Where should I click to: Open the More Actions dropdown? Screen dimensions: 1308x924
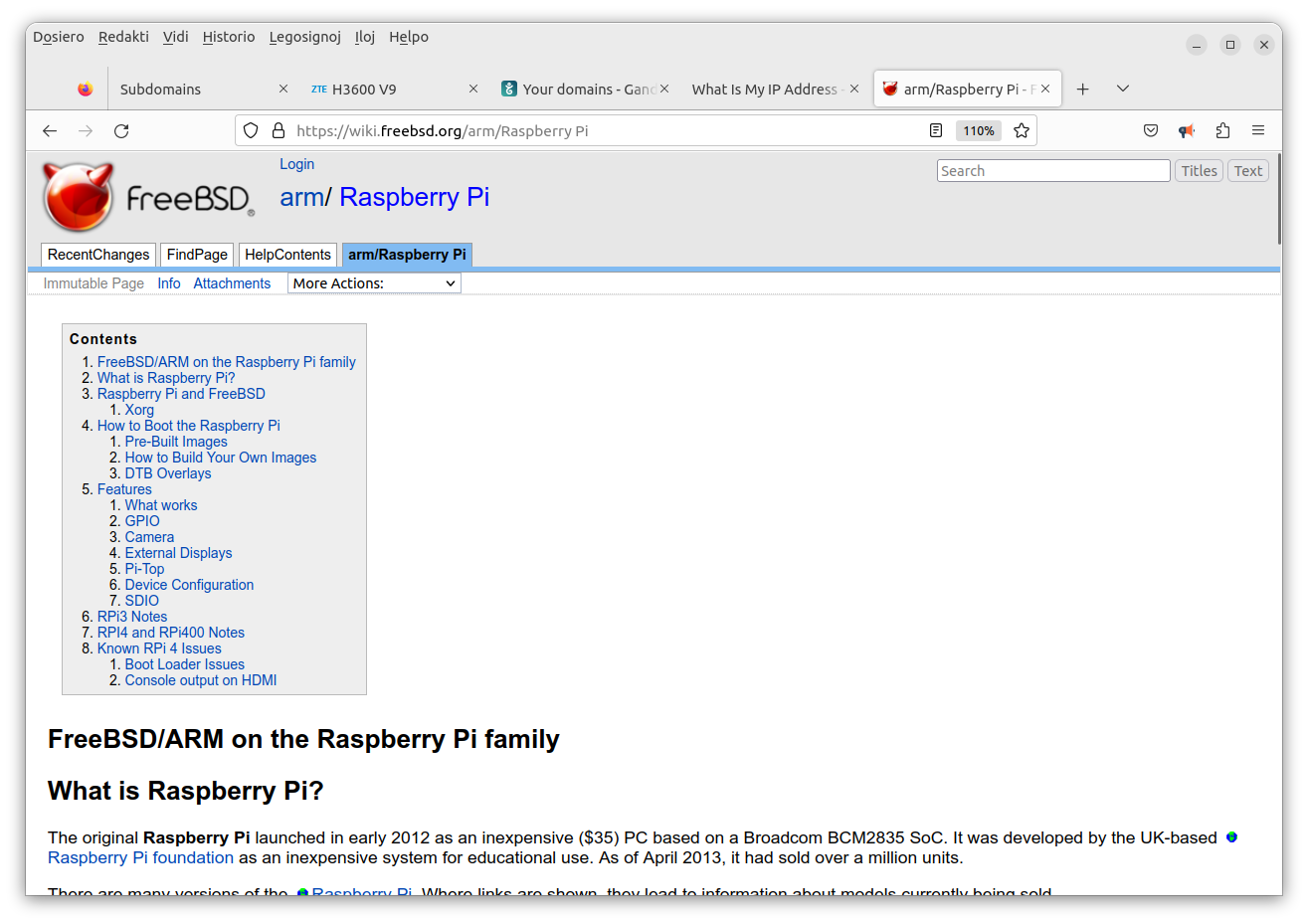374,283
